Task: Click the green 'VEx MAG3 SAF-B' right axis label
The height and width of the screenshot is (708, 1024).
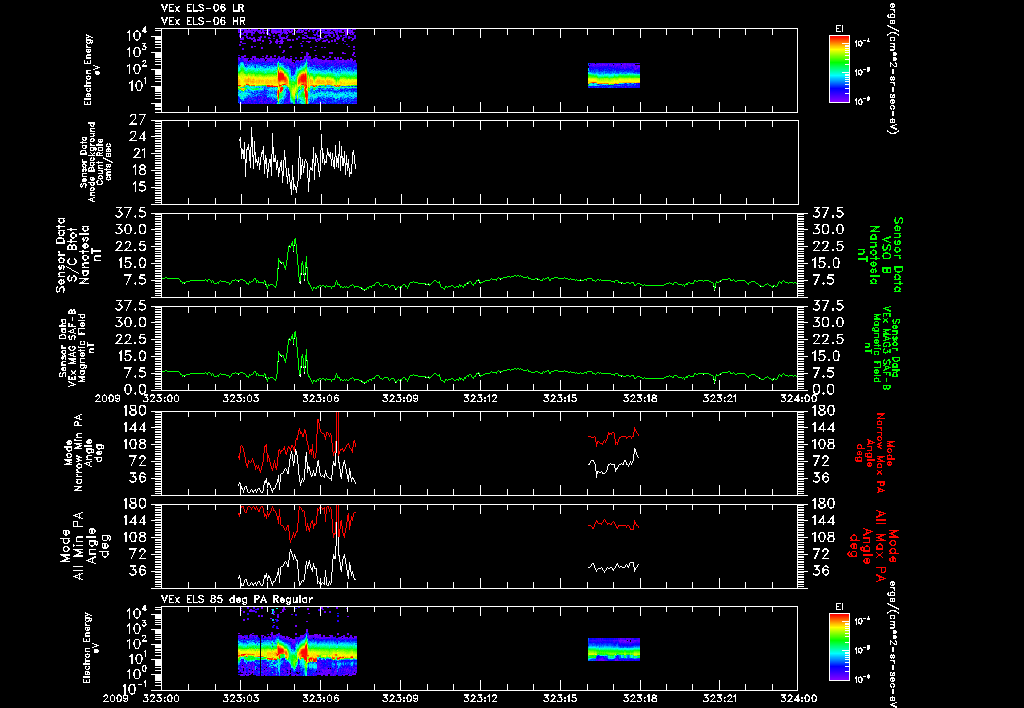Action: [x=882, y=347]
